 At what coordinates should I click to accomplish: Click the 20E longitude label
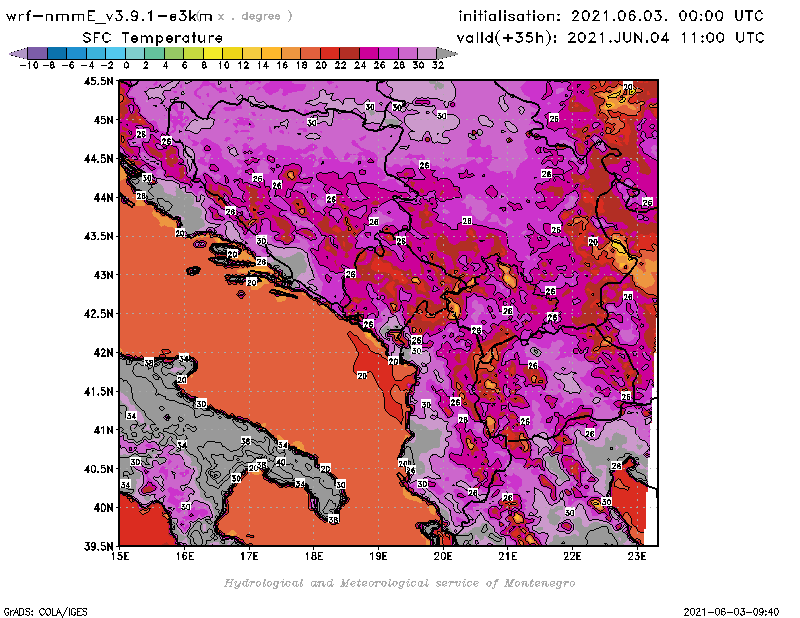pos(443,556)
